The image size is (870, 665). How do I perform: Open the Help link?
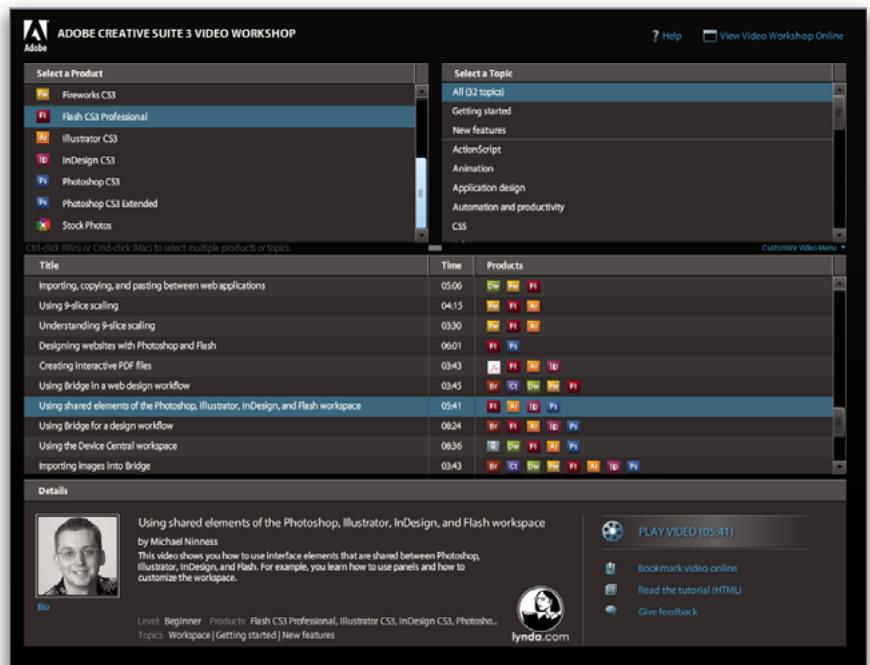click(671, 36)
